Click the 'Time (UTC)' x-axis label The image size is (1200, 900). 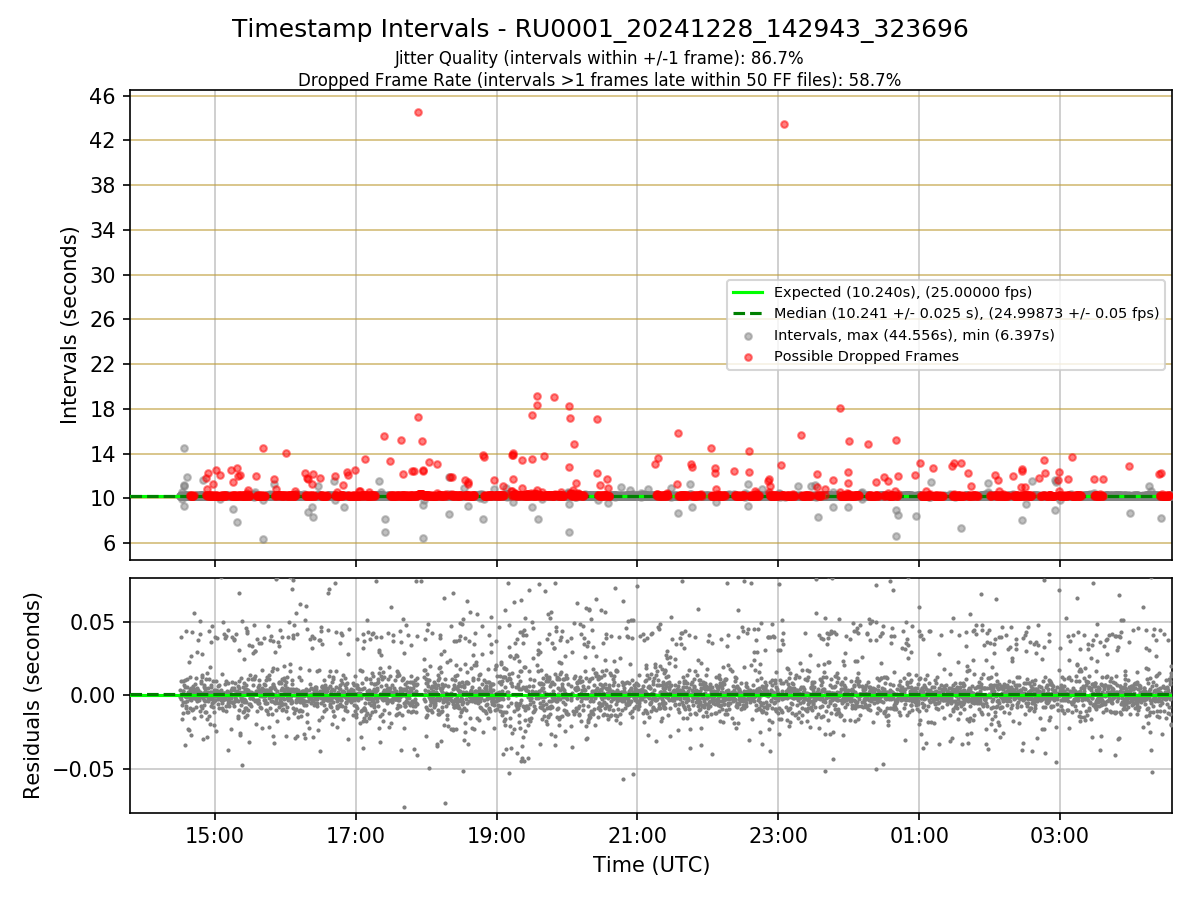(x=651, y=865)
